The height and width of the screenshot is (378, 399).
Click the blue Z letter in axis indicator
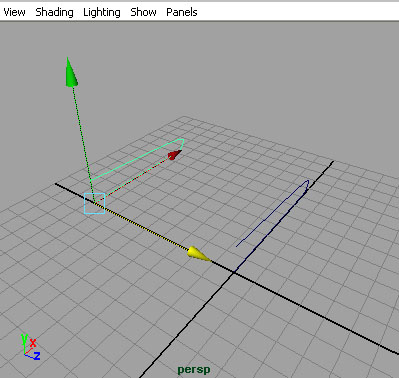click(x=37, y=356)
